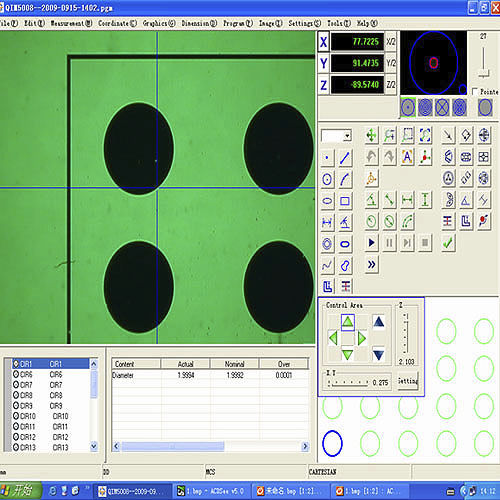Click the green down arrow in Control Area
The image size is (500, 500).
(348, 355)
